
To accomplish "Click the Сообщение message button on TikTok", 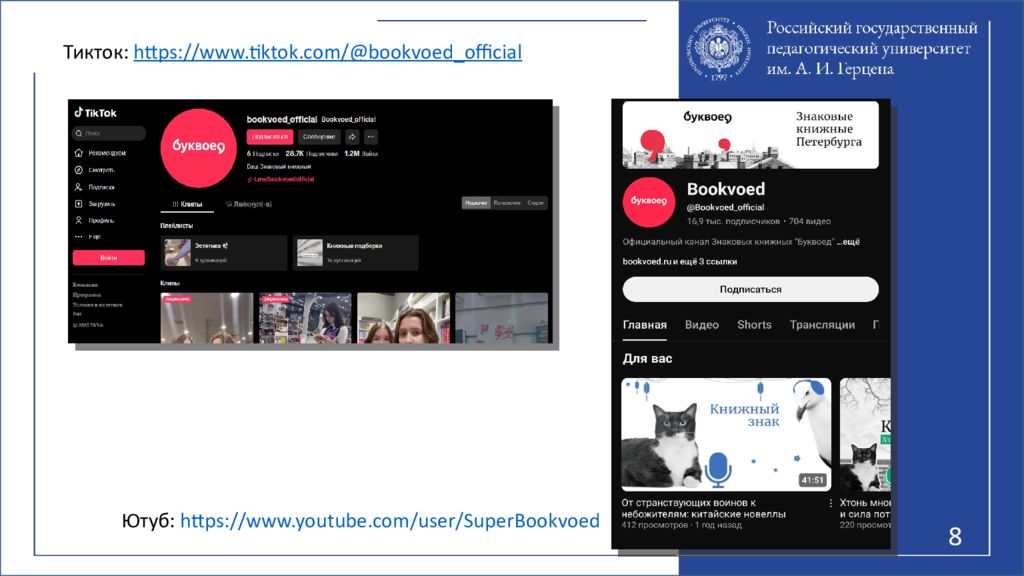I will pos(319,137).
